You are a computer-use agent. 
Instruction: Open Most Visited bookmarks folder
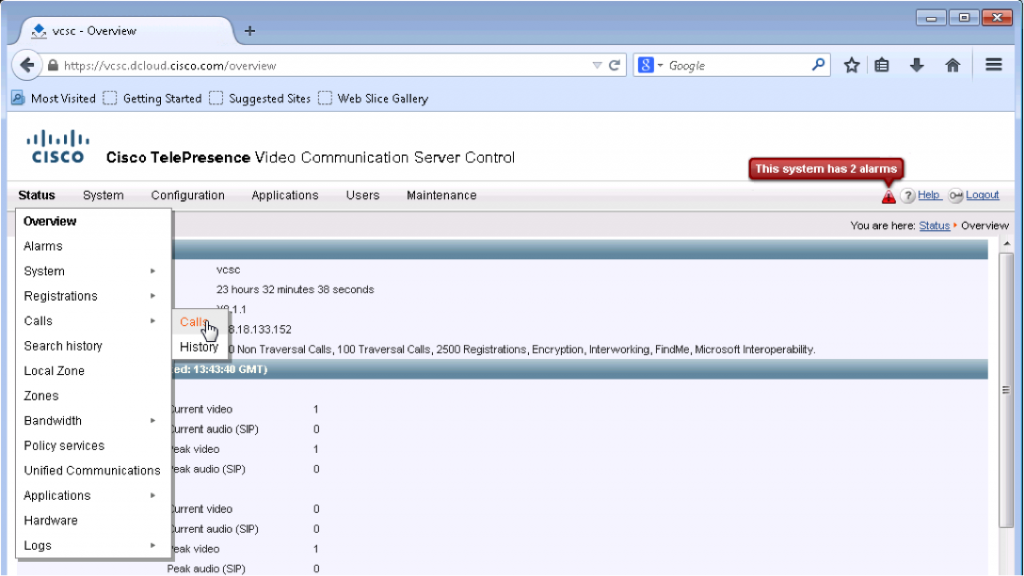[54, 99]
